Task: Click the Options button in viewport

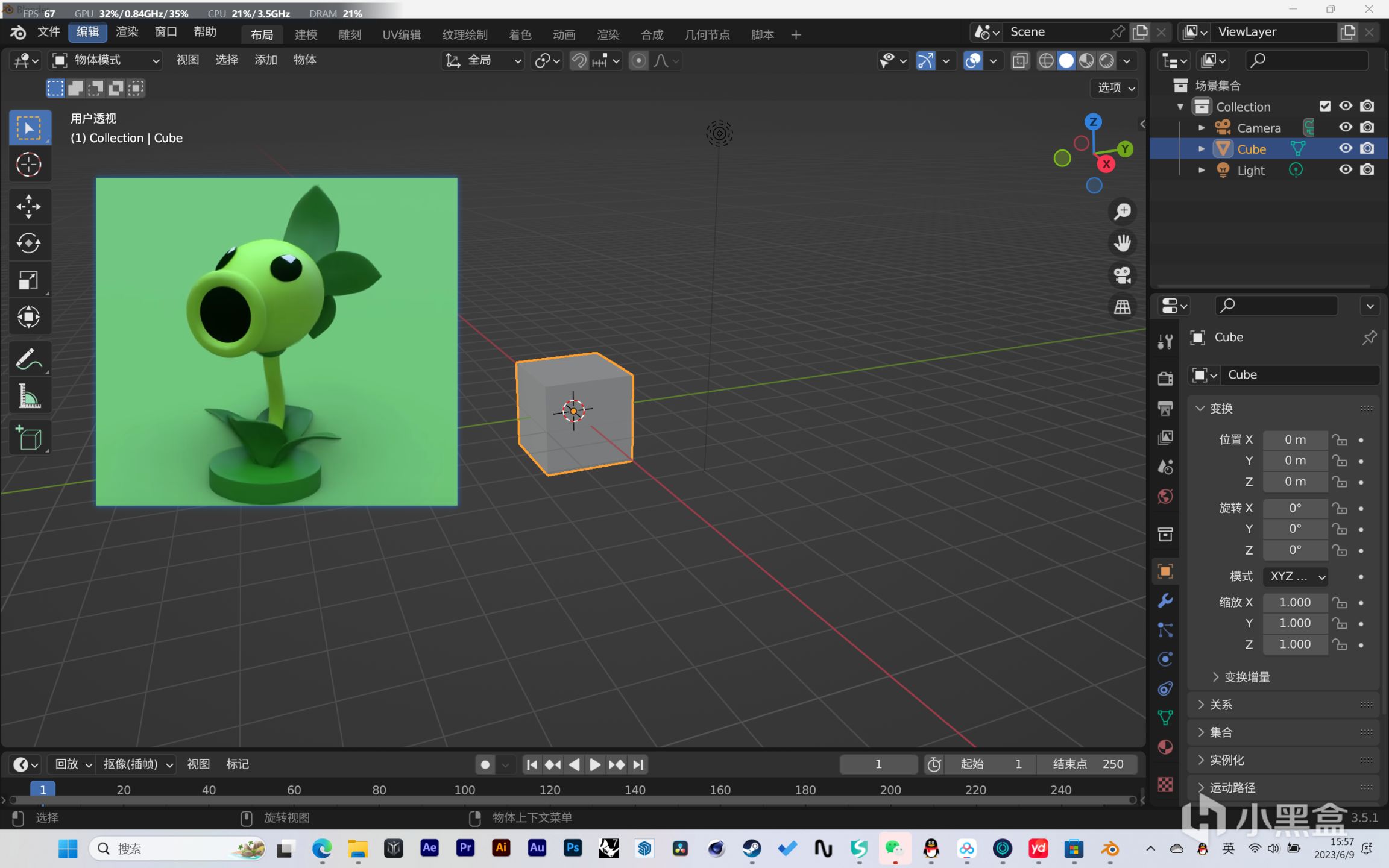Action: pyautogui.click(x=1114, y=87)
